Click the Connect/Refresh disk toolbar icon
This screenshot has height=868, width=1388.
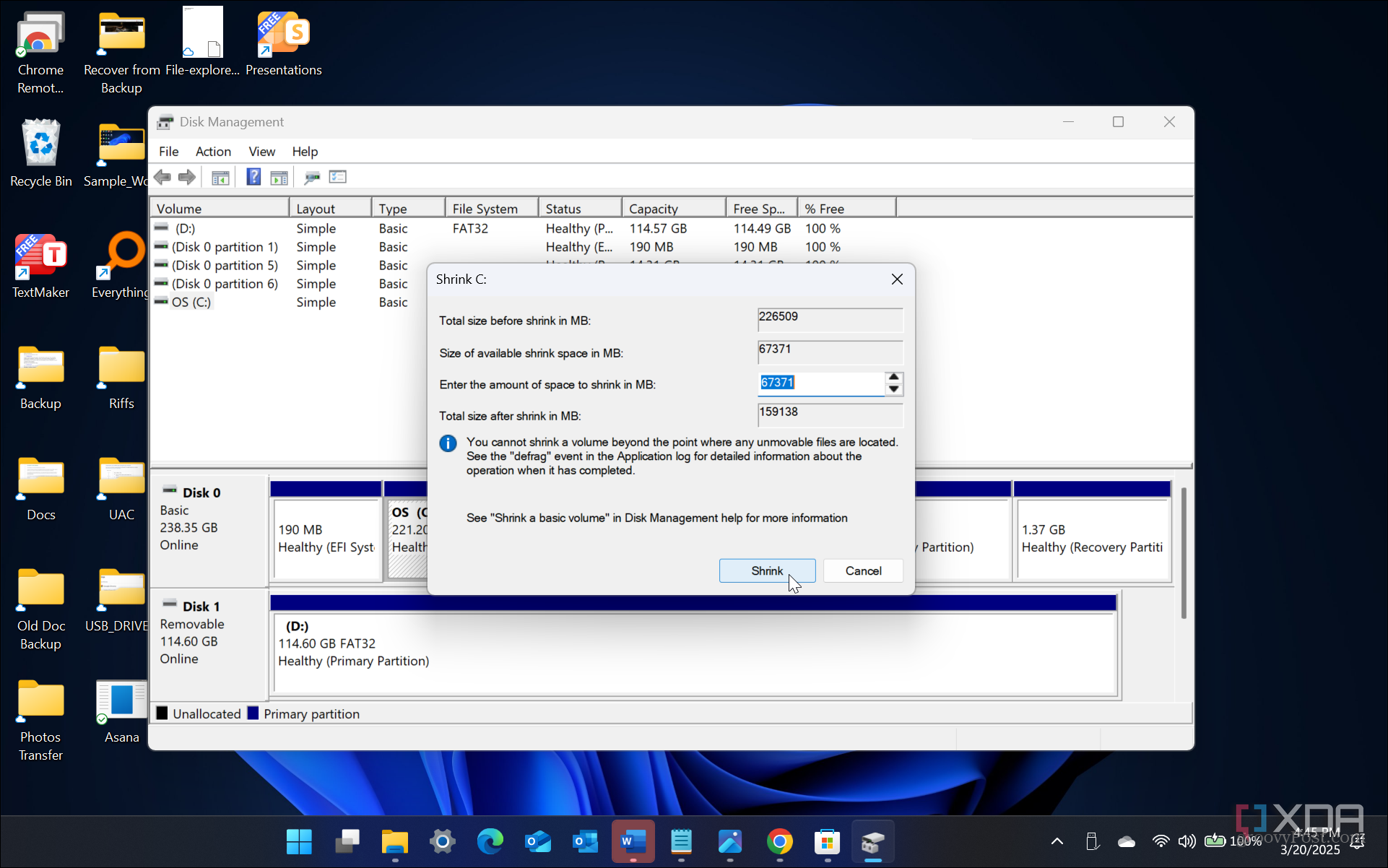pos(312,177)
